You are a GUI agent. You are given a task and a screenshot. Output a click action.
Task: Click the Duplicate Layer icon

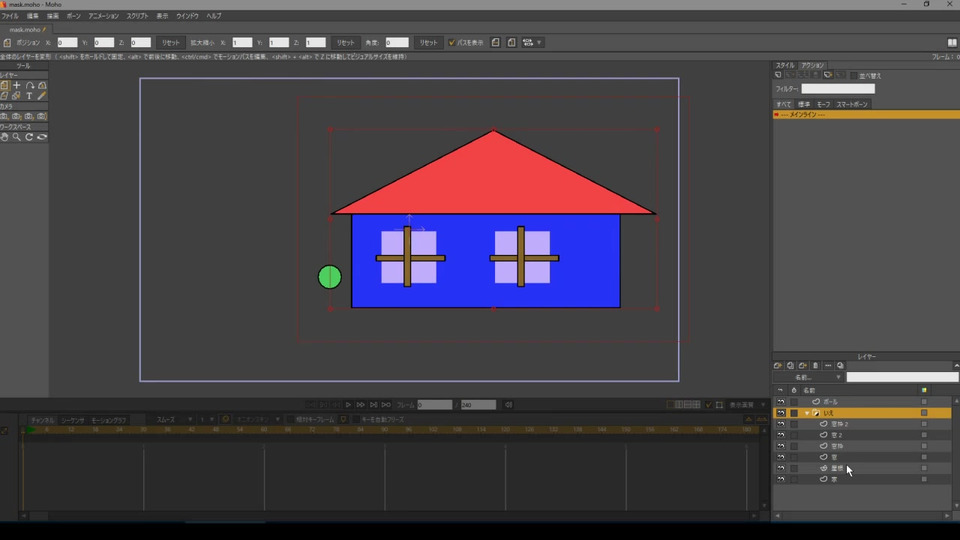790,366
